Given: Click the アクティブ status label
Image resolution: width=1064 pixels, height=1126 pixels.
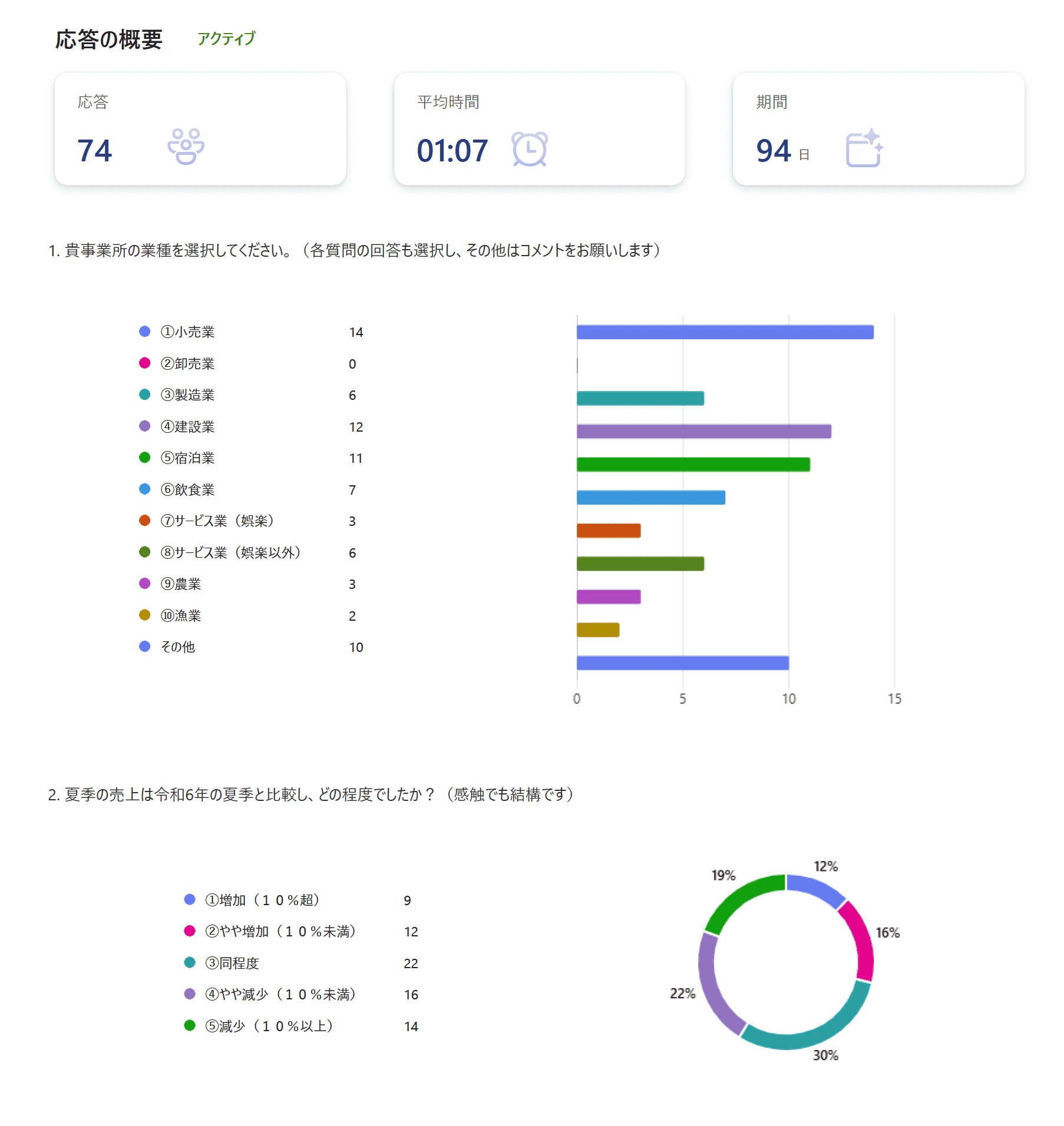Looking at the screenshot, I should (226, 39).
